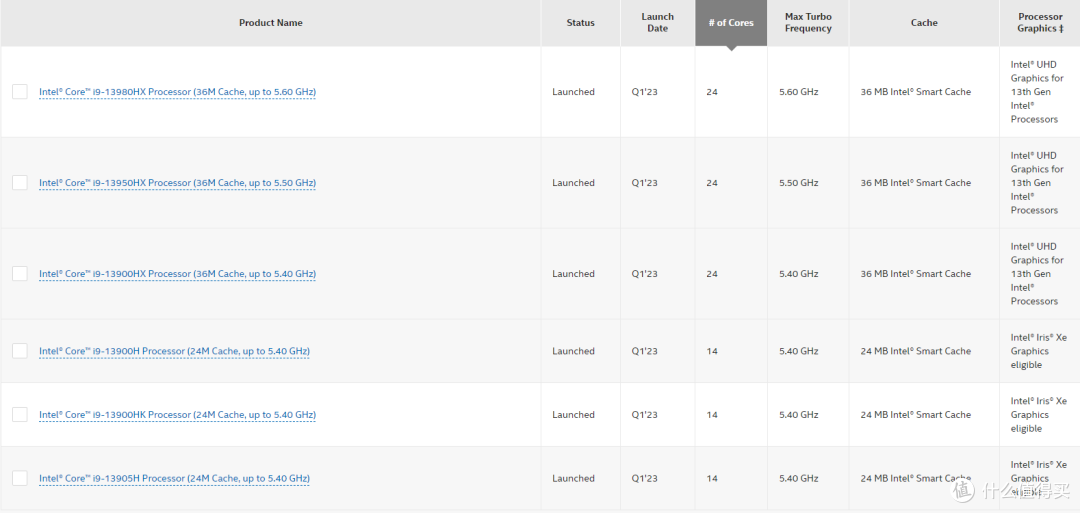
Task: Check the i9-13980HX processor compare box
Action: click(20, 92)
